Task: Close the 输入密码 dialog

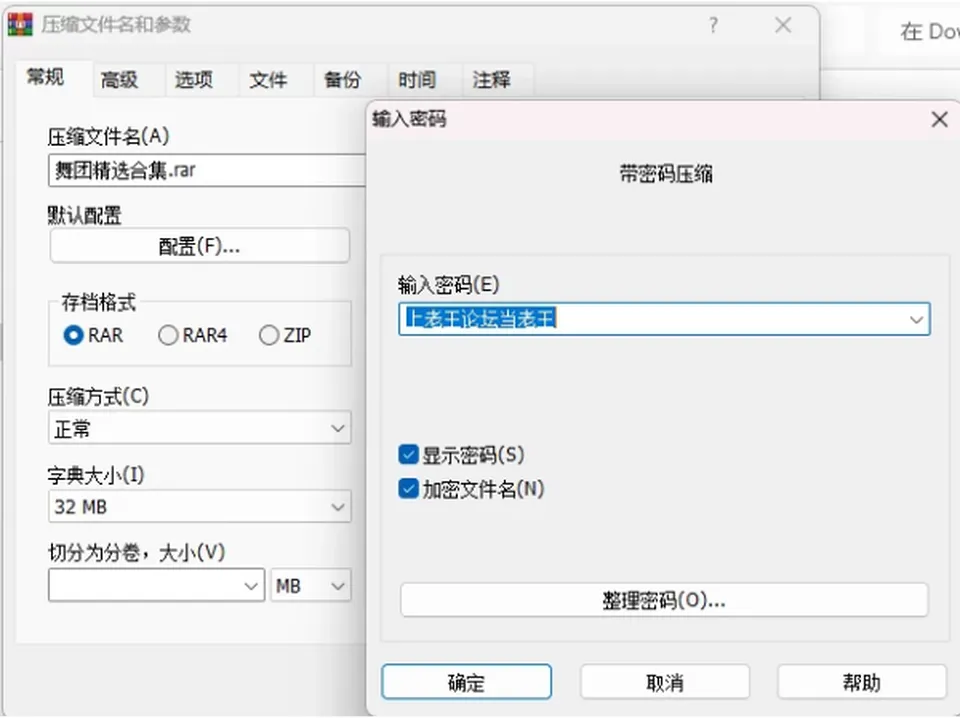Action: click(939, 119)
